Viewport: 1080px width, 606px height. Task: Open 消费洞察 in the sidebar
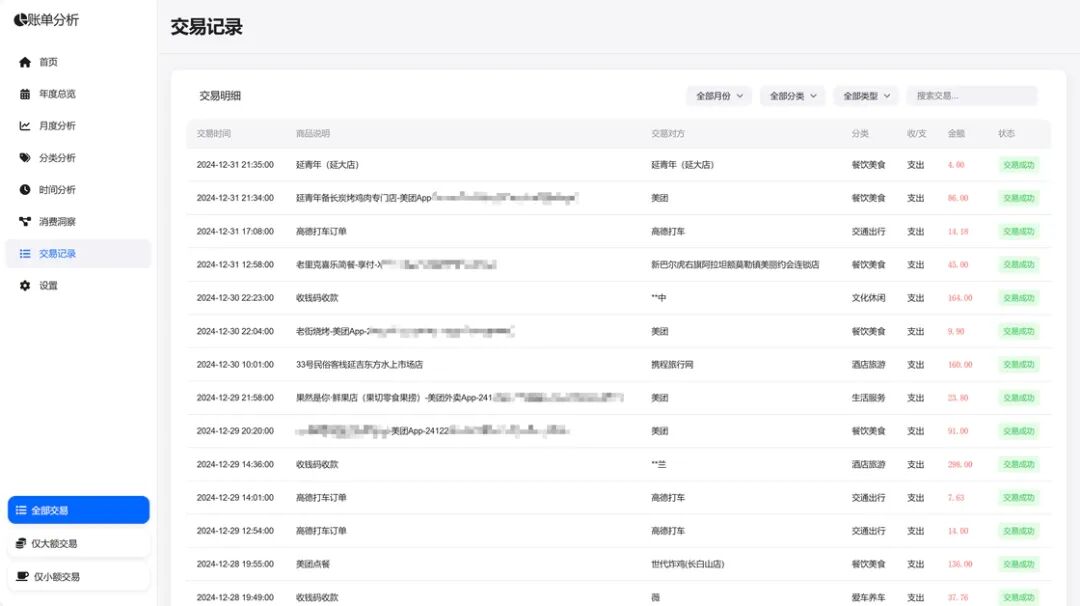78,221
